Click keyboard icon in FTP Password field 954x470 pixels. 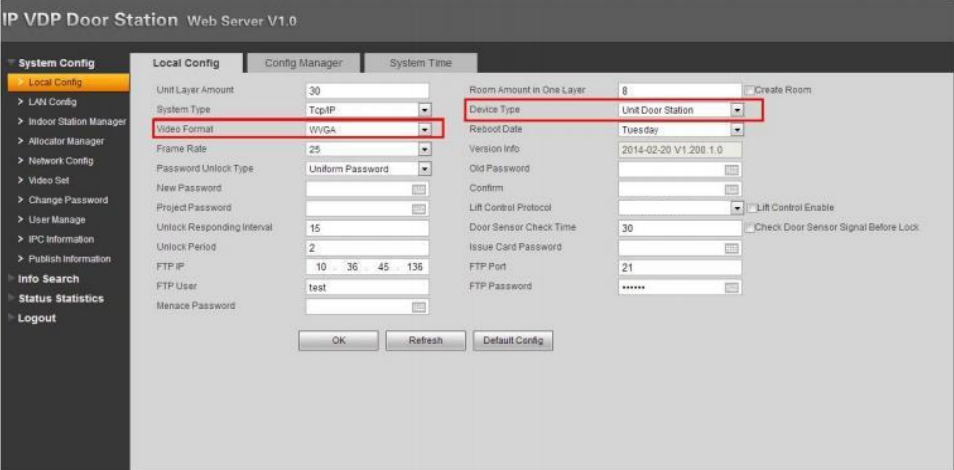coord(731,286)
